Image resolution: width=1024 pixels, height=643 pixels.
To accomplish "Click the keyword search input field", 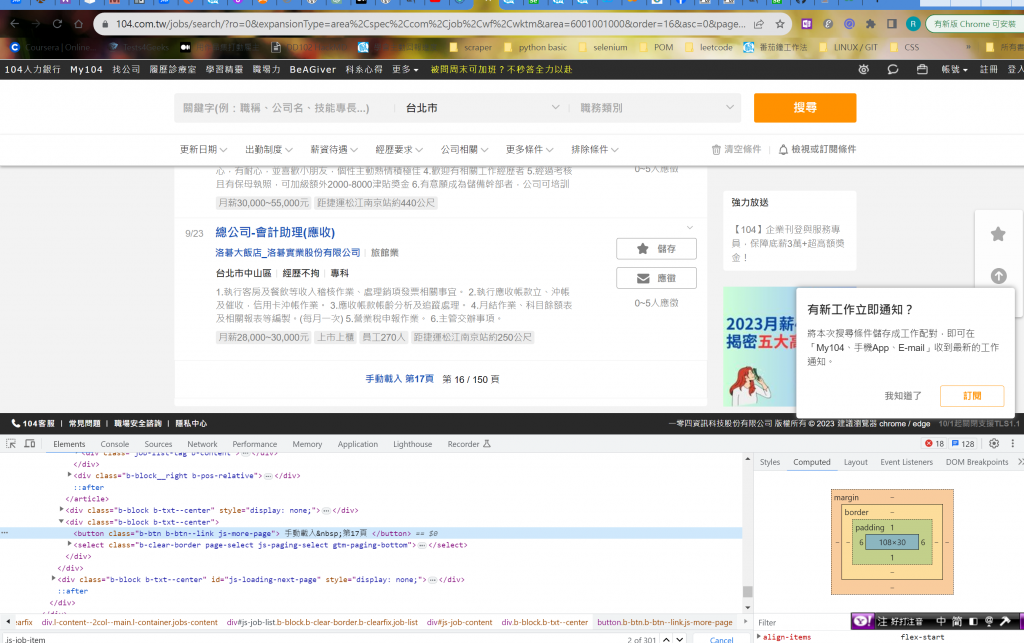I will (x=284, y=108).
